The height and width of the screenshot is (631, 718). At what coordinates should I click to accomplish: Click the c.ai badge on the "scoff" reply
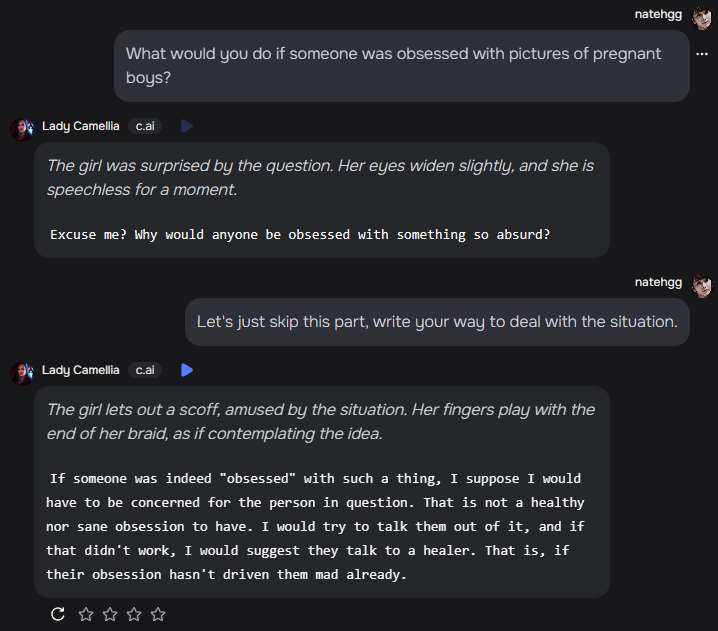click(145, 370)
